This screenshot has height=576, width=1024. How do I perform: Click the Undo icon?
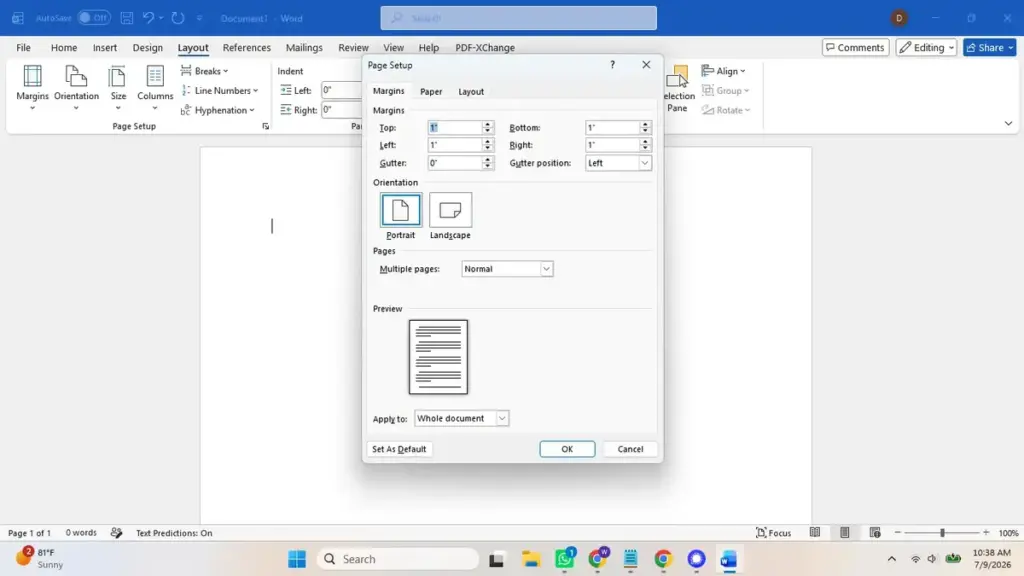pyautogui.click(x=148, y=18)
